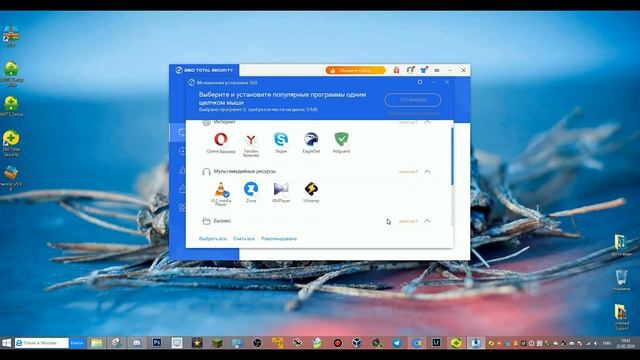
Task: Open Untitled Export desktop folder
Action: tap(621, 317)
